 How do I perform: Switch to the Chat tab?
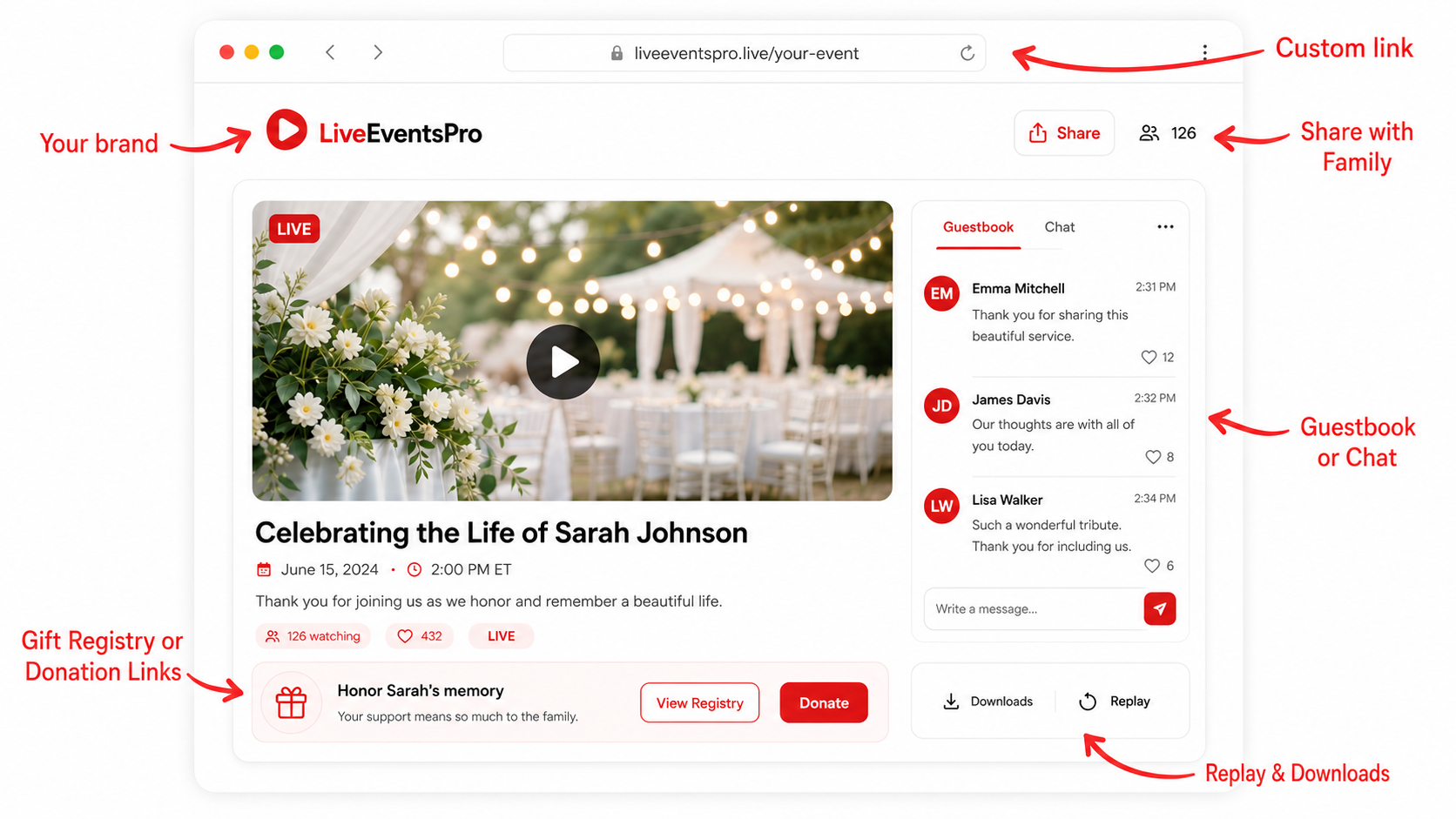(1059, 227)
